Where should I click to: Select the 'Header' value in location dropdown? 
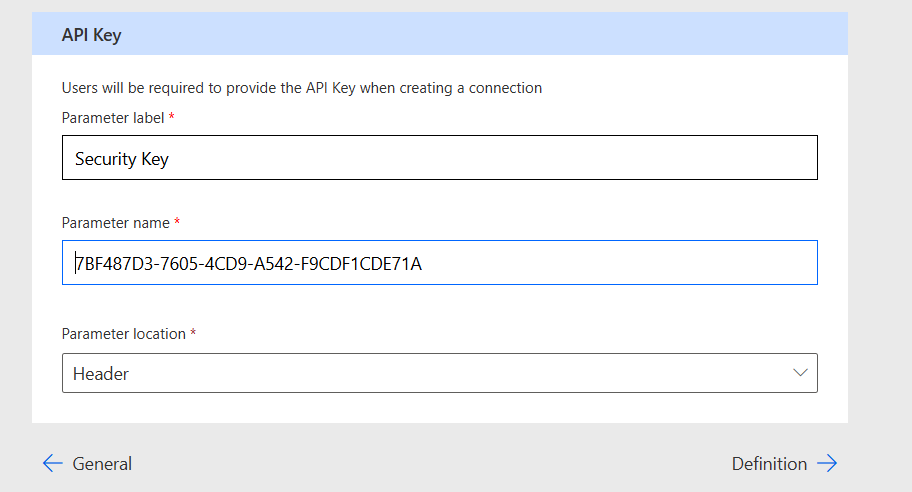coord(101,374)
